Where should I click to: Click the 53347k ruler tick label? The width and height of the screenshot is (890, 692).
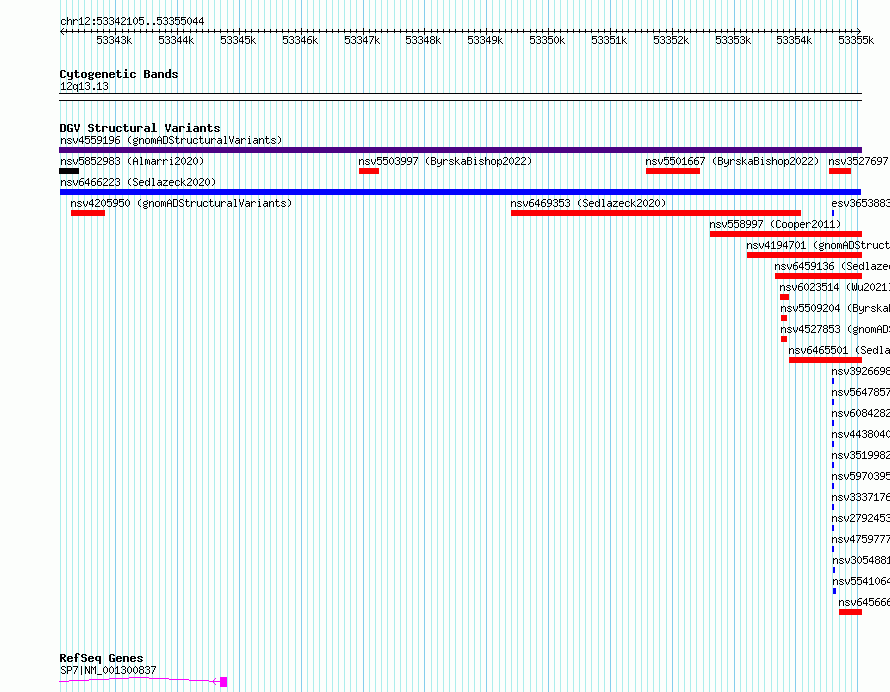(362, 41)
